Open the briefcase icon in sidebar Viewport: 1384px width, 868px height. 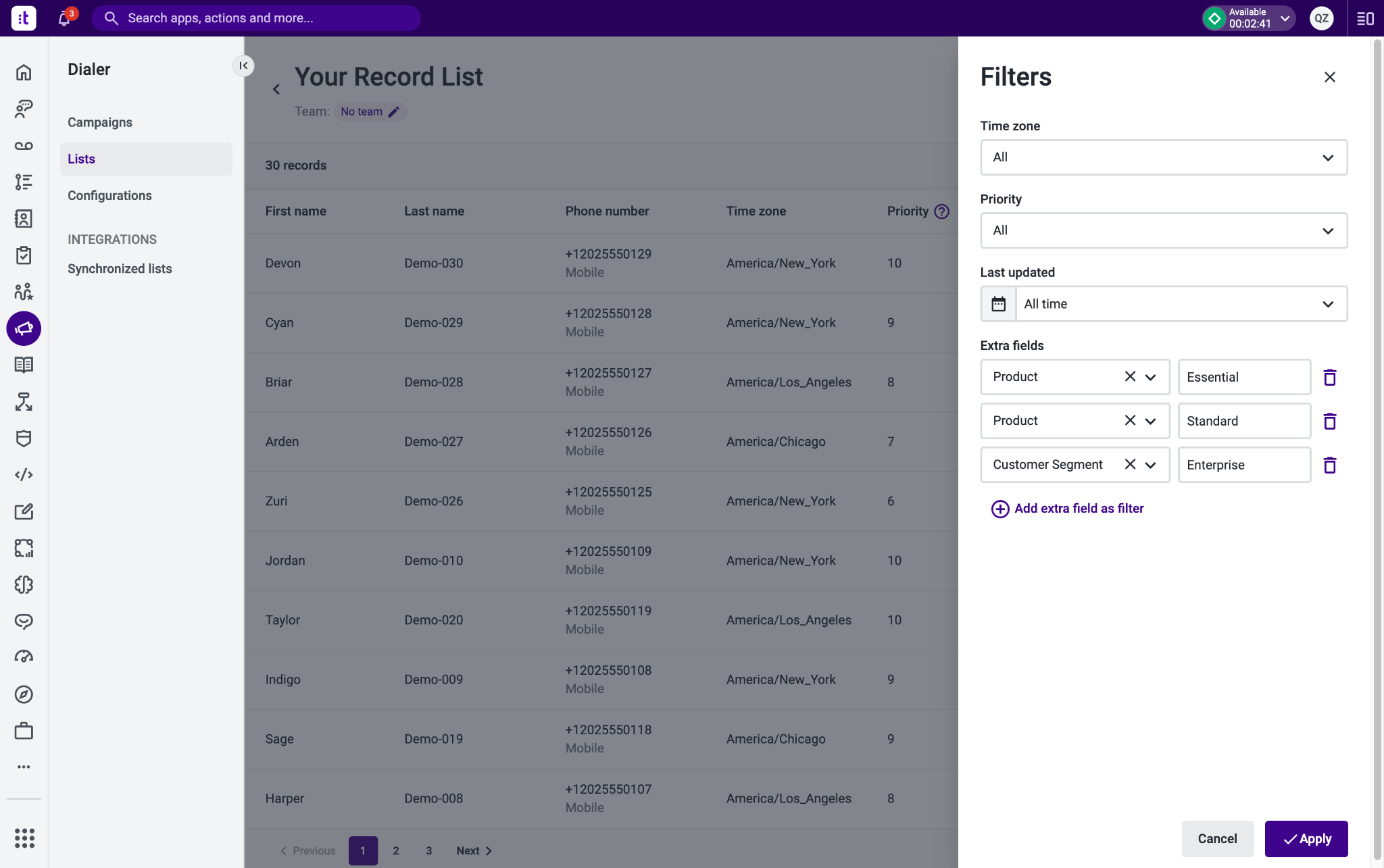pos(24,731)
